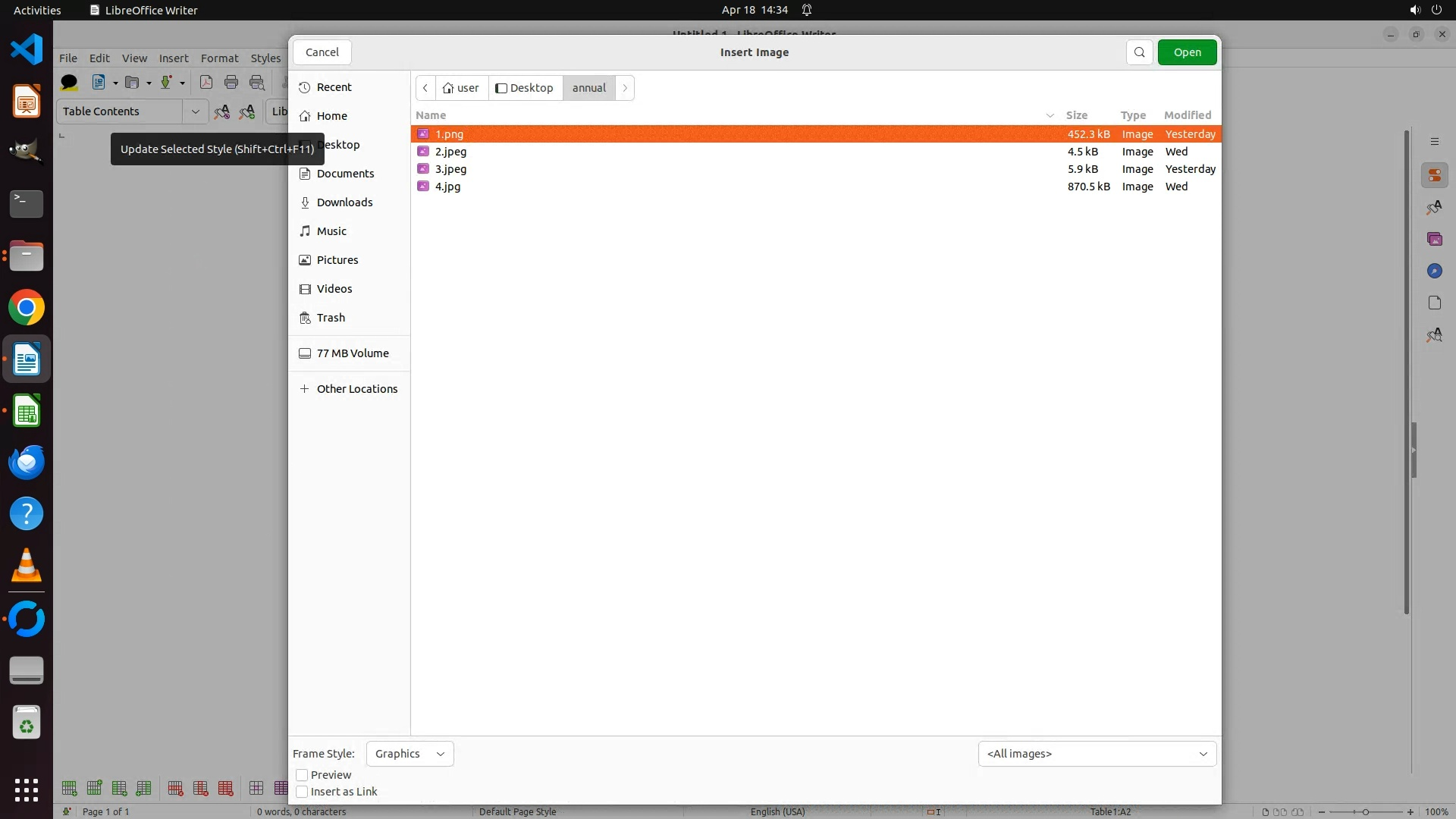1456x819 pixels.
Task: Launch Thunderbird from the dock
Action: (27, 463)
